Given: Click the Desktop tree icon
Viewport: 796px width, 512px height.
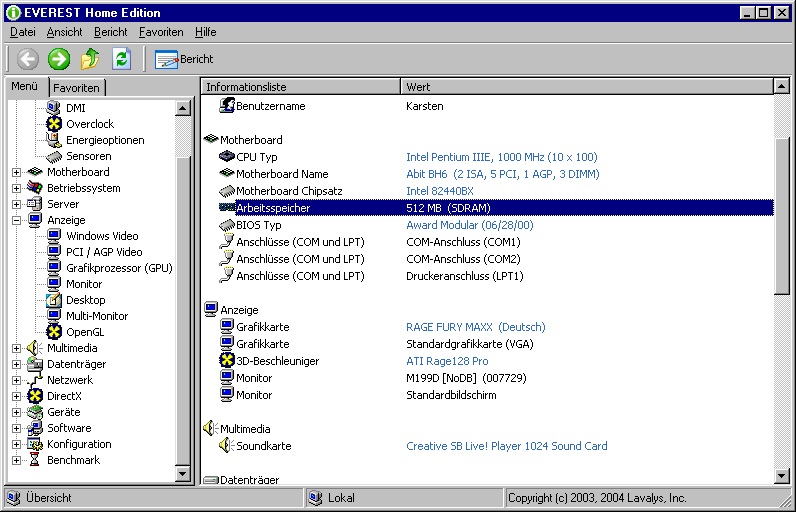Looking at the screenshot, I should [x=54, y=300].
